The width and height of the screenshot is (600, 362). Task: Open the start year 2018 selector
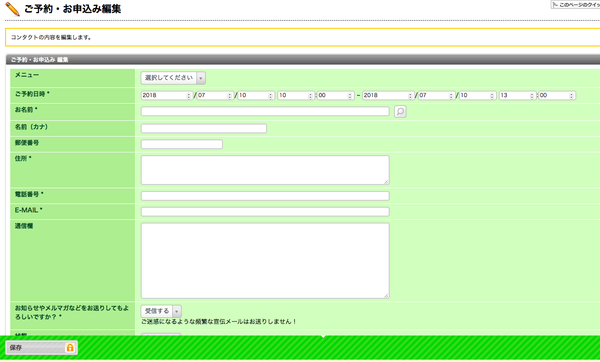tap(166, 95)
